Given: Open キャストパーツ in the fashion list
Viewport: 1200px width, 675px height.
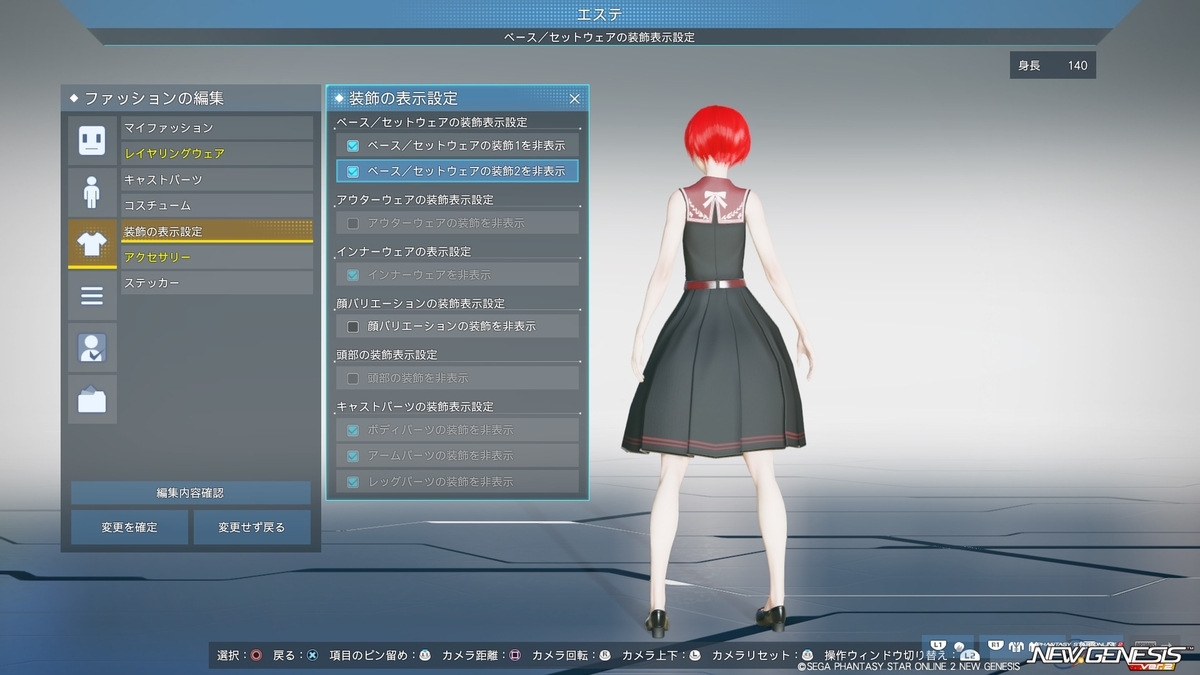Looking at the screenshot, I should [217, 180].
